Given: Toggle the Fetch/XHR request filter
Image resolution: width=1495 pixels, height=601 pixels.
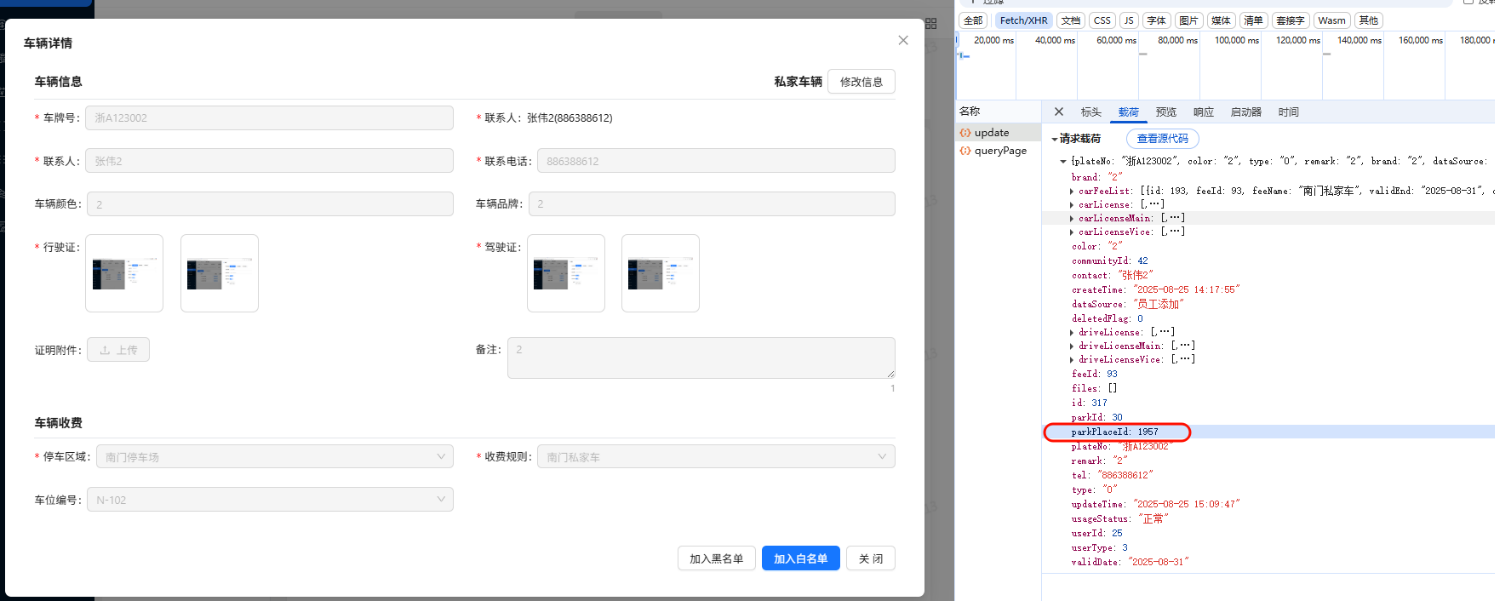Looking at the screenshot, I should click(1023, 20).
